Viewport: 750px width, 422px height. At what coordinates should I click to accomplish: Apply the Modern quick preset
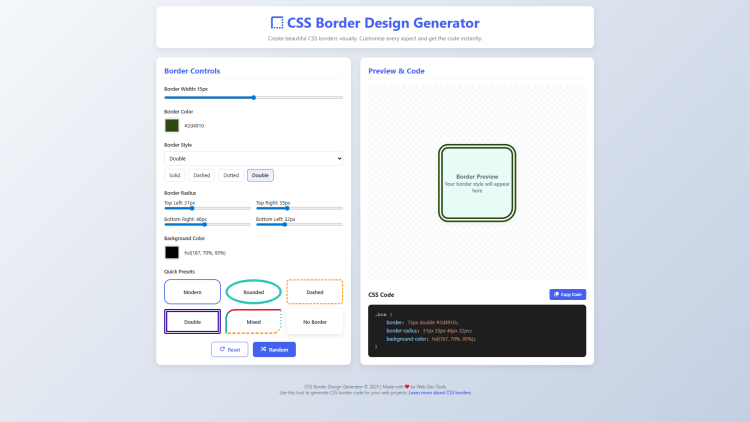pos(192,291)
